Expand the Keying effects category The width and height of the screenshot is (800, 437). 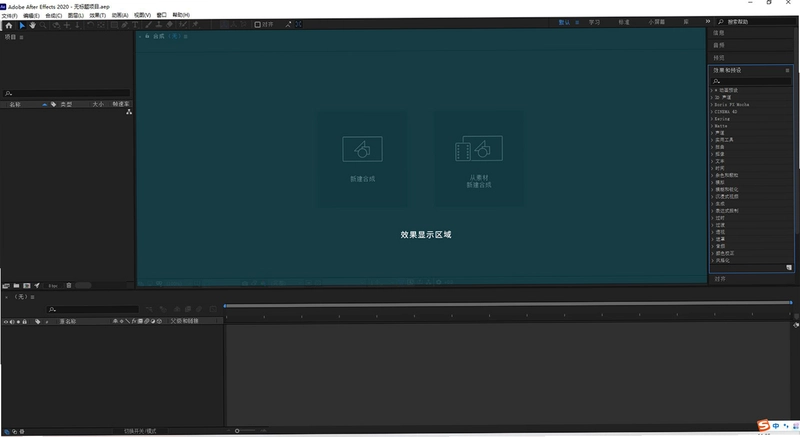(712, 119)
